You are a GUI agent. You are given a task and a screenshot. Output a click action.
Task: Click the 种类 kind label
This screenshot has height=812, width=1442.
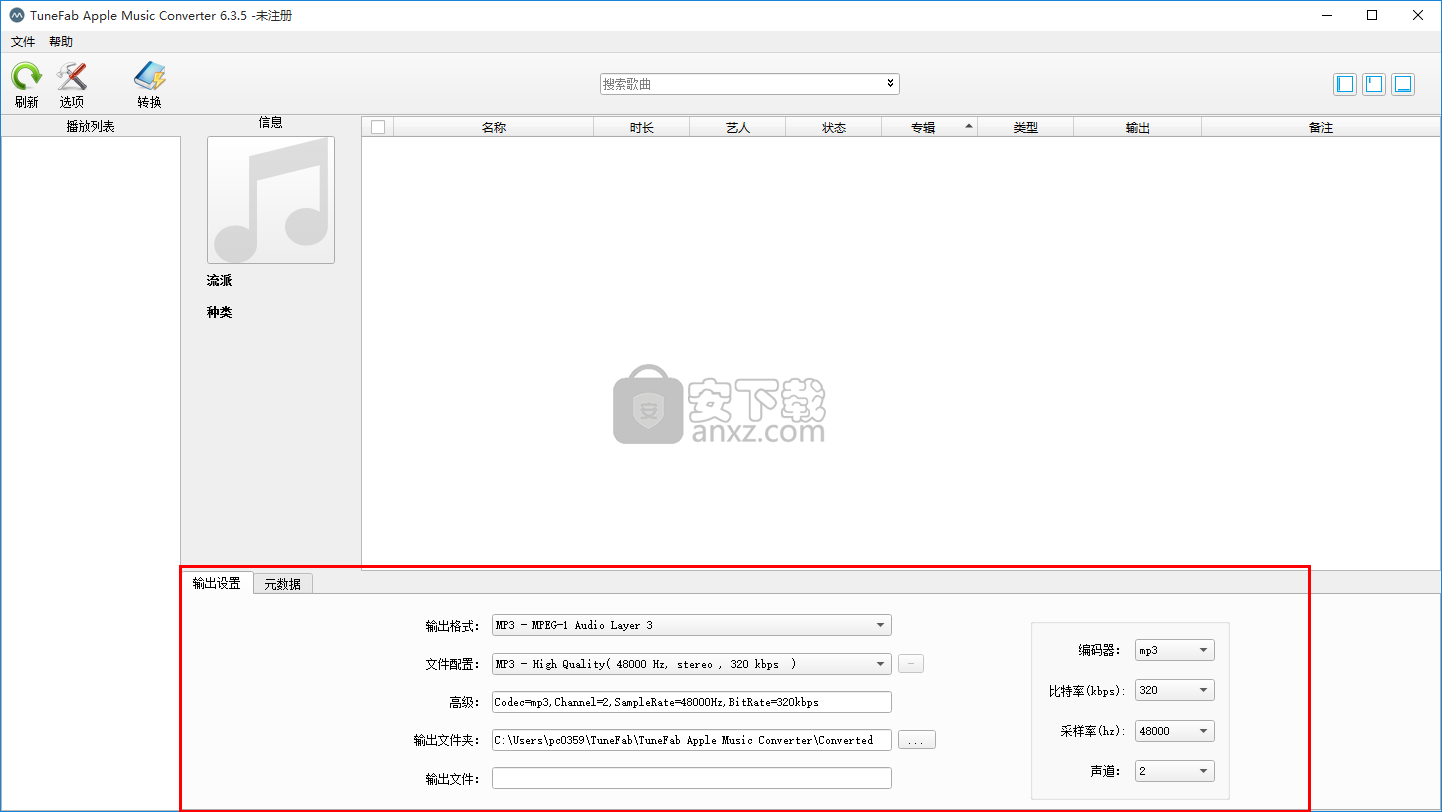pos(219,312)
